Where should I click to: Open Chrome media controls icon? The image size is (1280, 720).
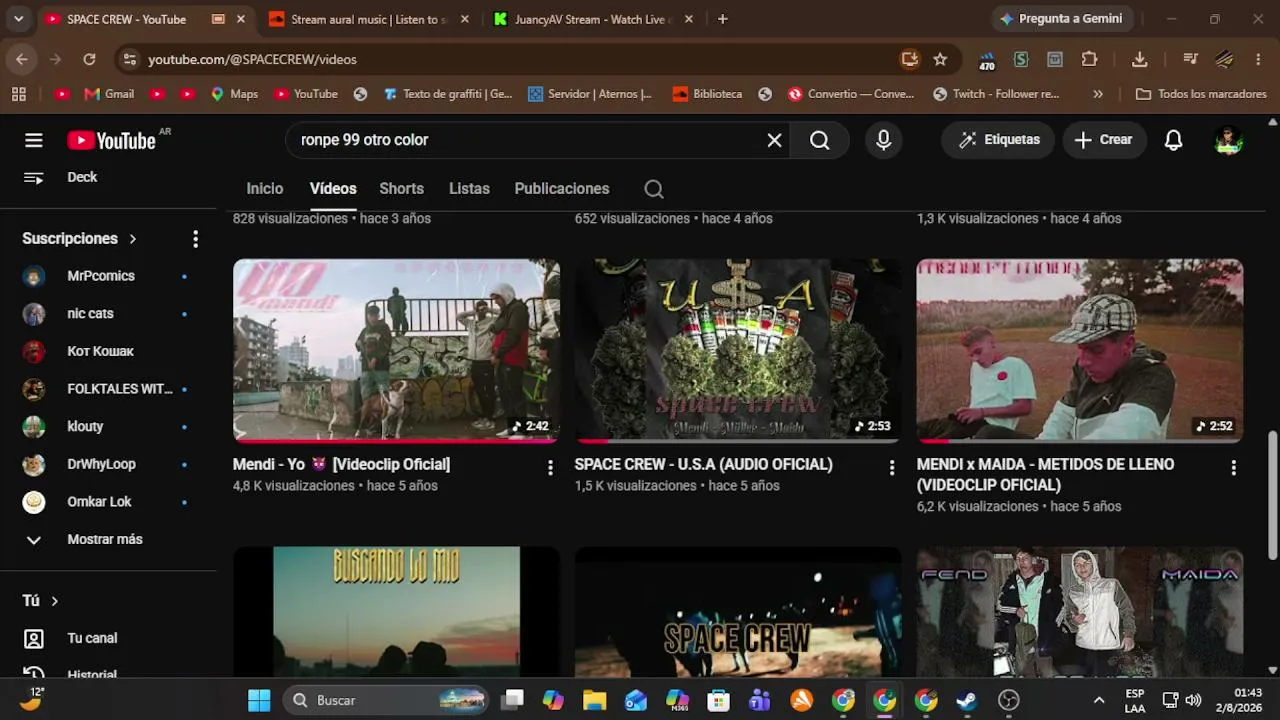pos(1189,59)
